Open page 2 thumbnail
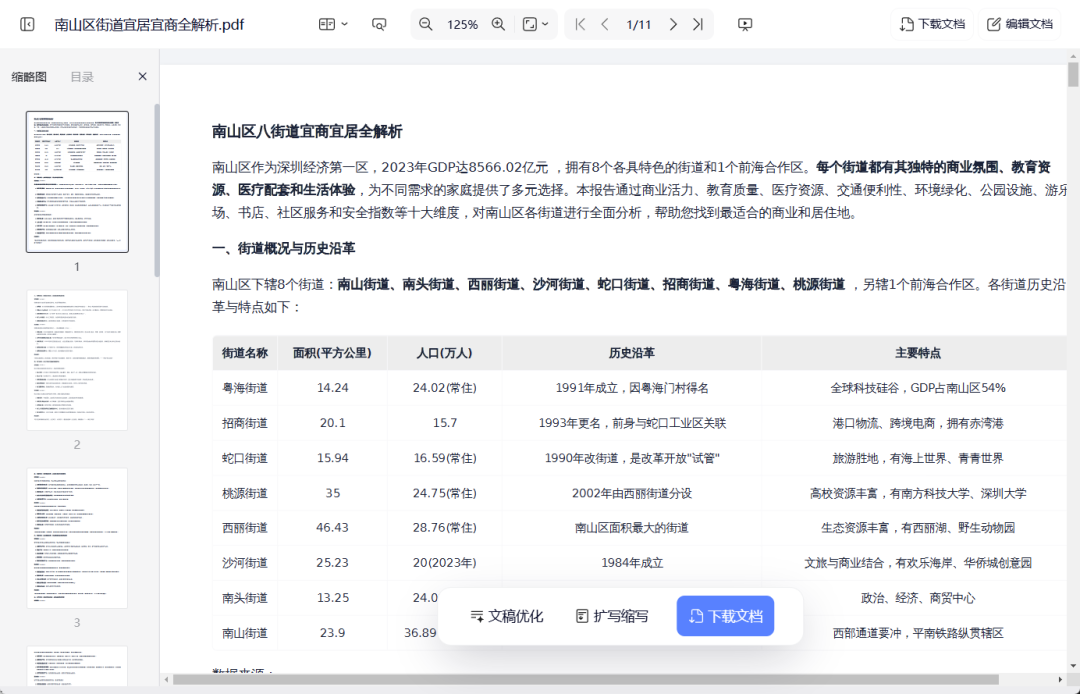1080x694 pixels. click(77, 360)
